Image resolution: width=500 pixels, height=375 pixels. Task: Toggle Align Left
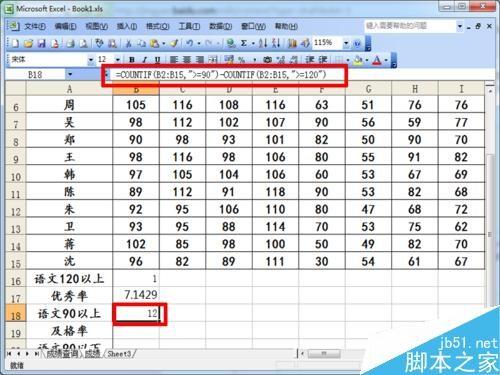pyautogui.click(x=174, y=60)
